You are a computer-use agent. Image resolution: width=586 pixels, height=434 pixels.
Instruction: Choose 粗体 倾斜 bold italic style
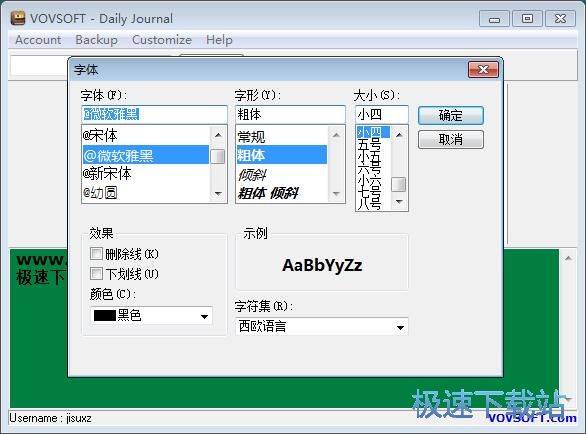point(281,193)
